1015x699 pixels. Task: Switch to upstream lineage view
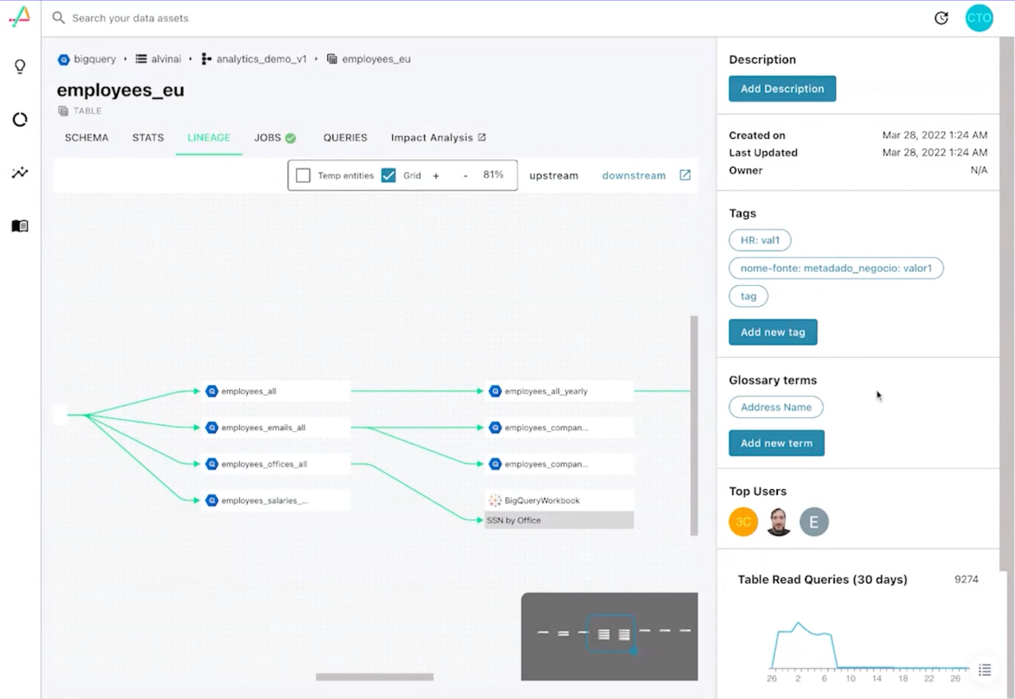pos(553,175)
